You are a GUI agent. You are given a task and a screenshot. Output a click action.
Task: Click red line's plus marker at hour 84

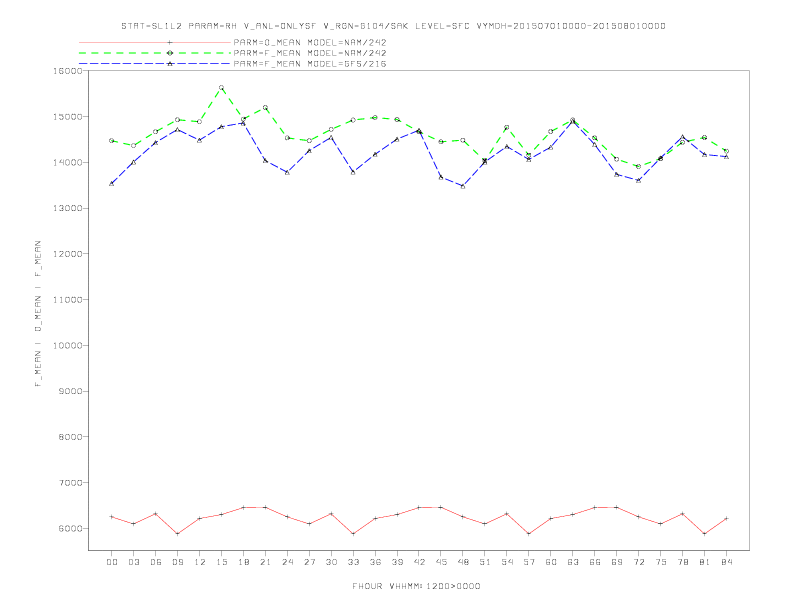tap(726, 518)
